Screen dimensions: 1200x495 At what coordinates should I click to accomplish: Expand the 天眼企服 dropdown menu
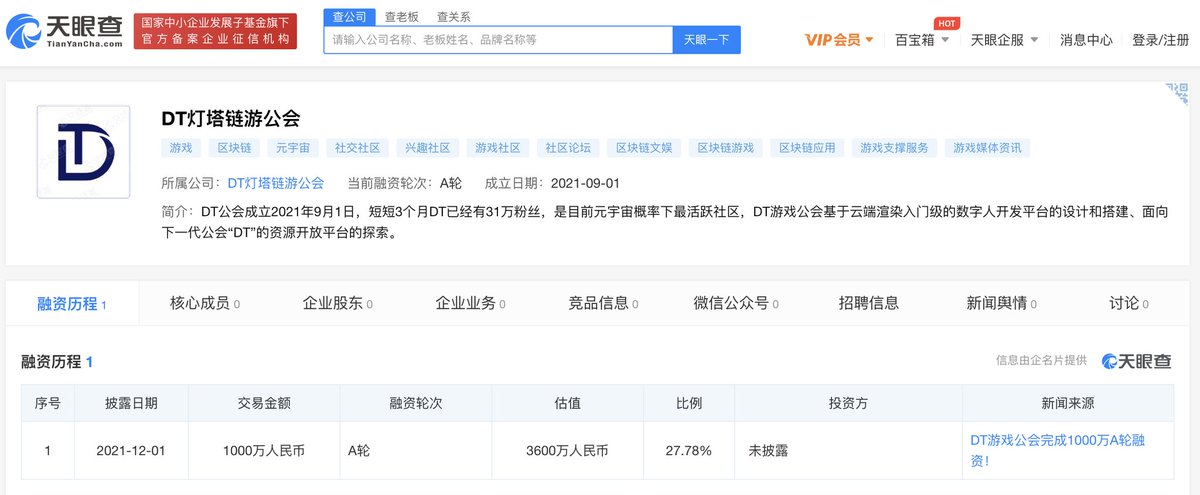(1004, 40)
